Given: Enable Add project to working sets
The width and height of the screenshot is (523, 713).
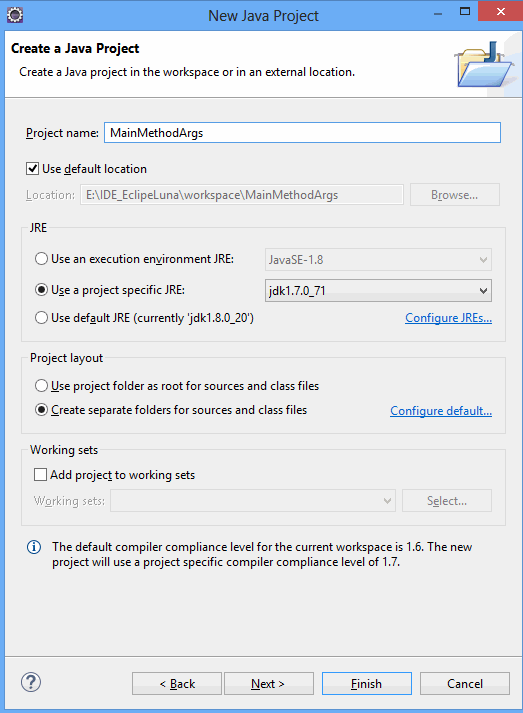Looking at the screenshot, I should [x=40, y=475].
